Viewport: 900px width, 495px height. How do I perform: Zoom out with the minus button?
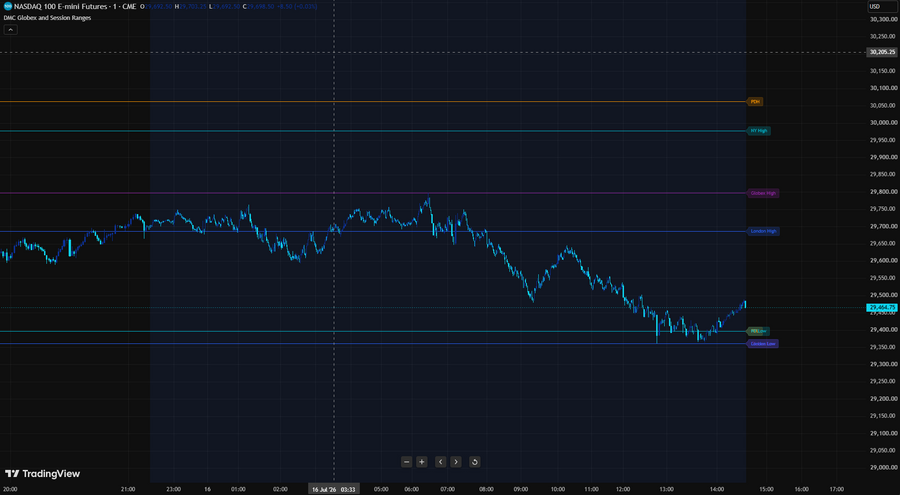click(406, 462)
